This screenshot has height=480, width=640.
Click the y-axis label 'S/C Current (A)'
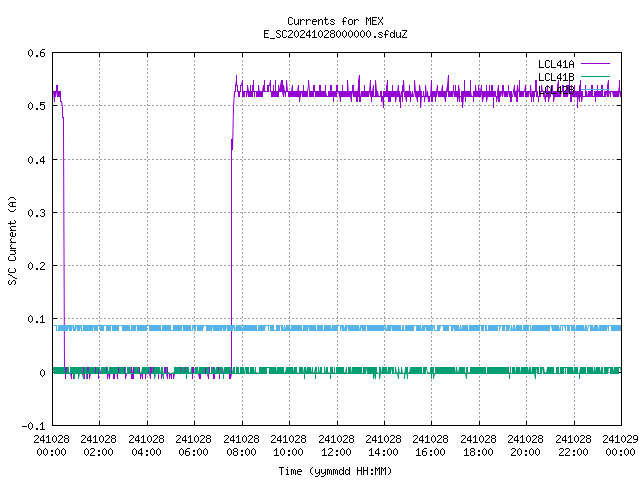point(12,241)
